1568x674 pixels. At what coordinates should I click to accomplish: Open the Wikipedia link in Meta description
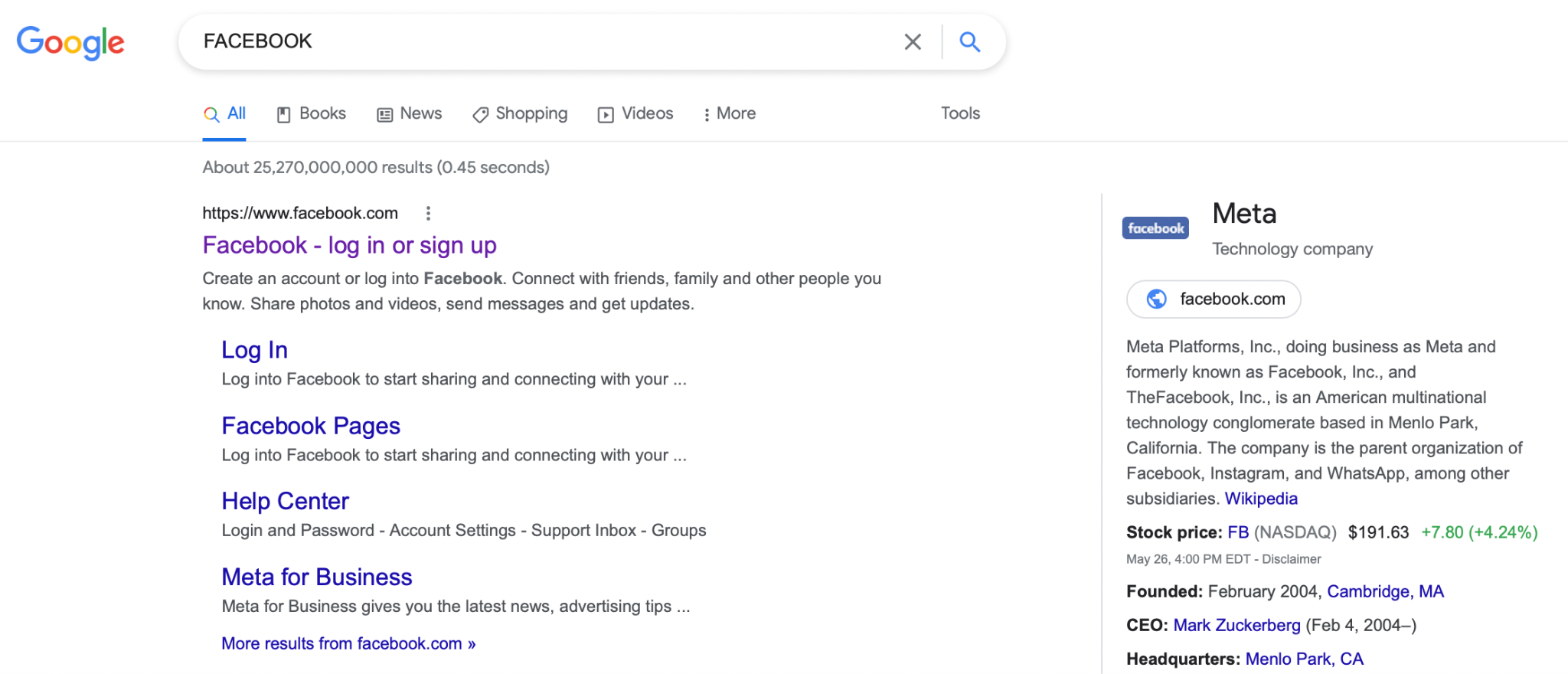(x=1261, y=499)
